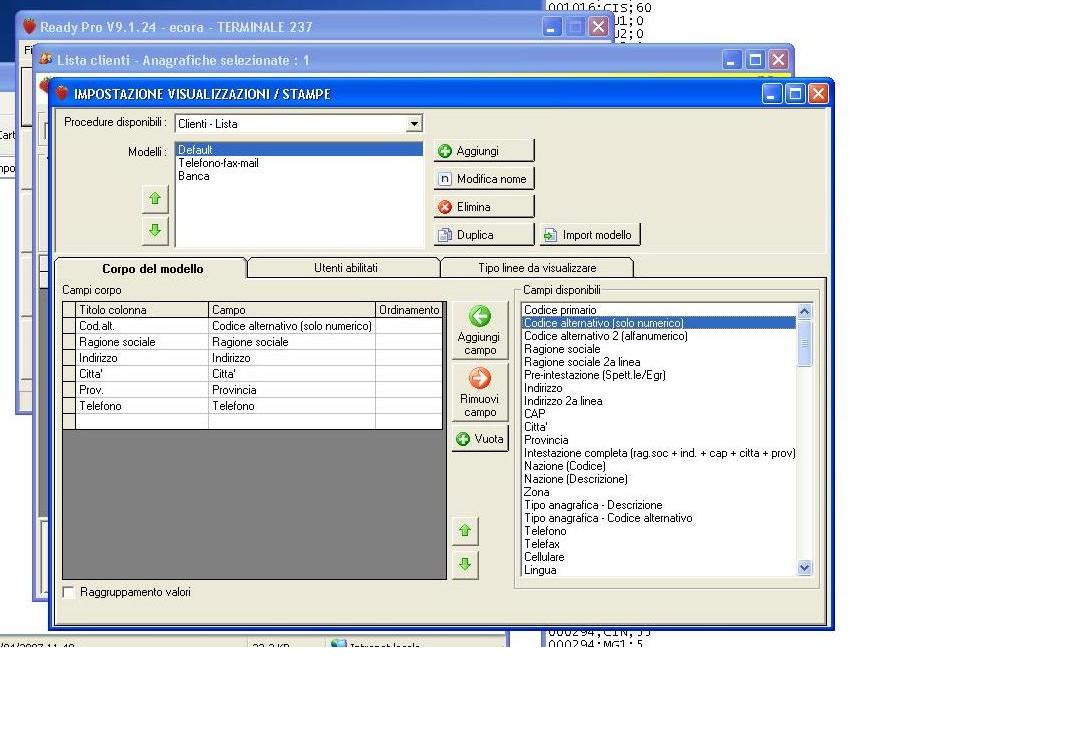Close the Ready Pro main window
Viewport: 1079px width, 734px height.
[599, 27]
